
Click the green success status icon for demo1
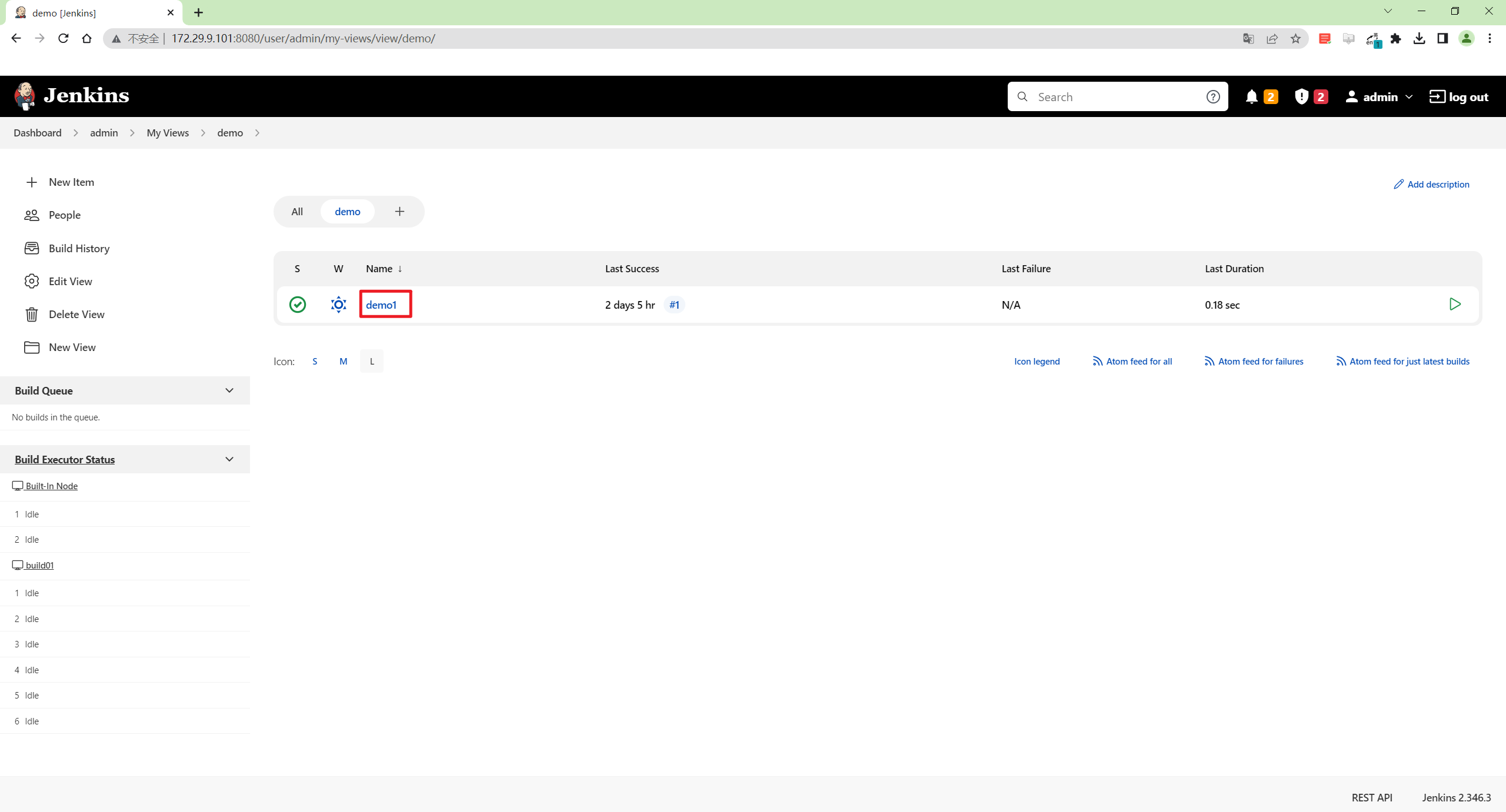(x=298, y=305)
